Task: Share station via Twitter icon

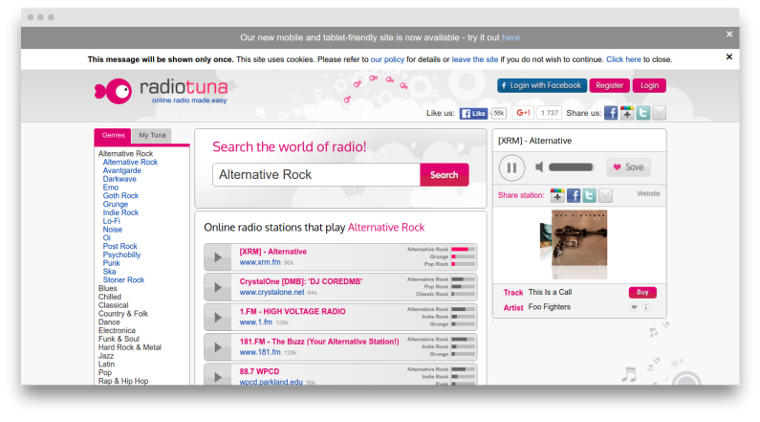Action: (x=589, y=195)
